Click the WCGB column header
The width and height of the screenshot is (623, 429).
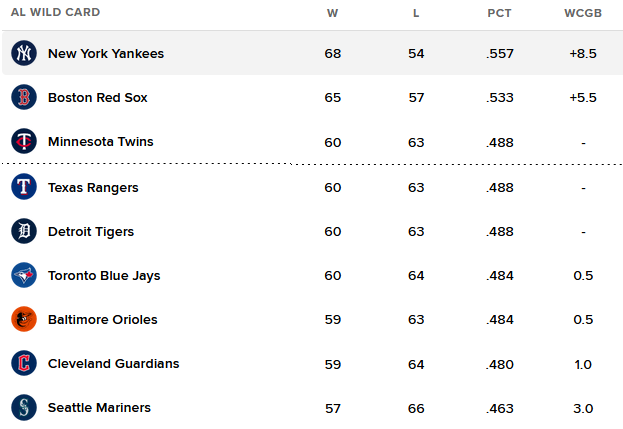point(583,13)
